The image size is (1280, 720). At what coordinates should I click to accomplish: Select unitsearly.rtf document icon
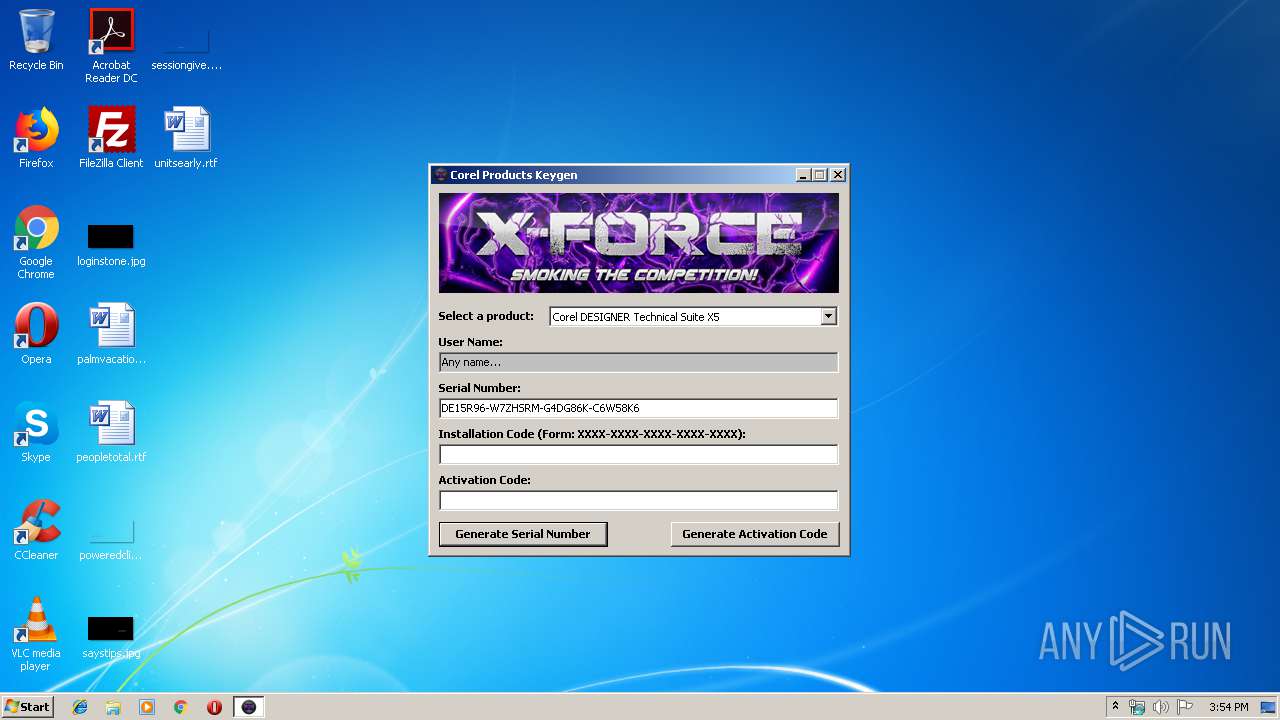point(186,138)
